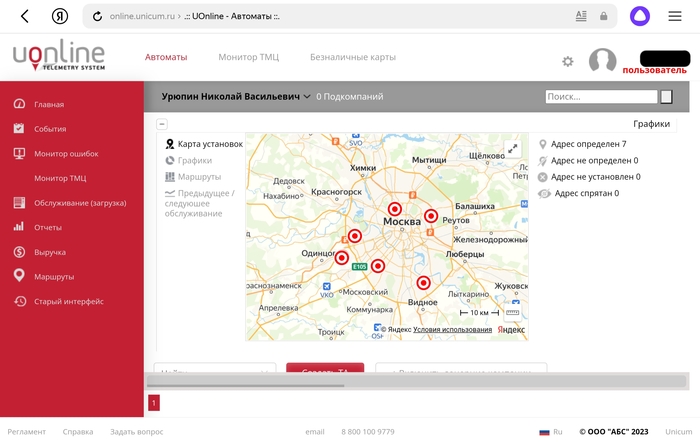The width and height of the screenshot is (700, 442).
Task: Click the user profile avatar
Action: click(x=602, y=61)
